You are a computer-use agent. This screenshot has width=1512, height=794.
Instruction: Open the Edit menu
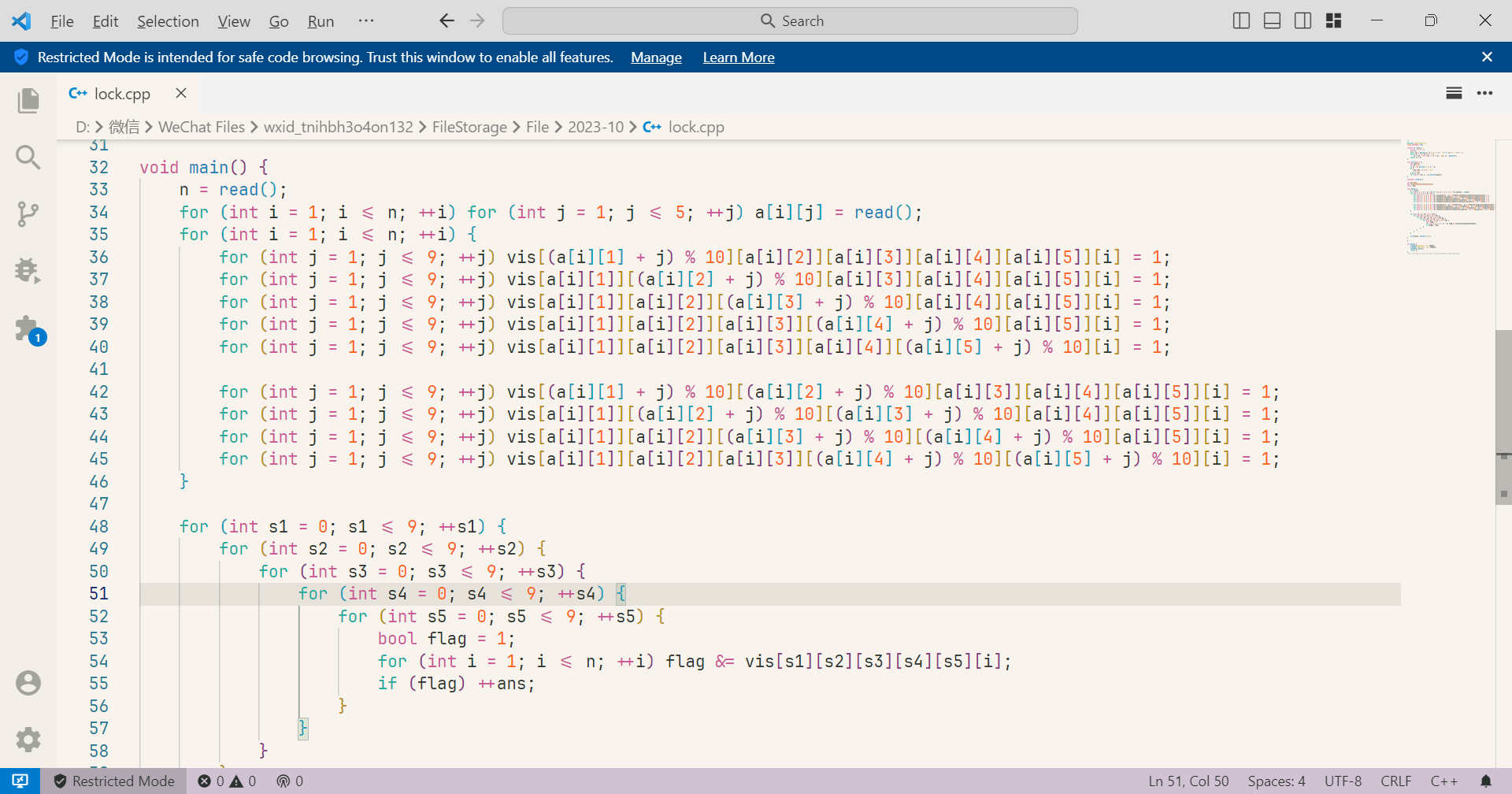pos(106,21)
